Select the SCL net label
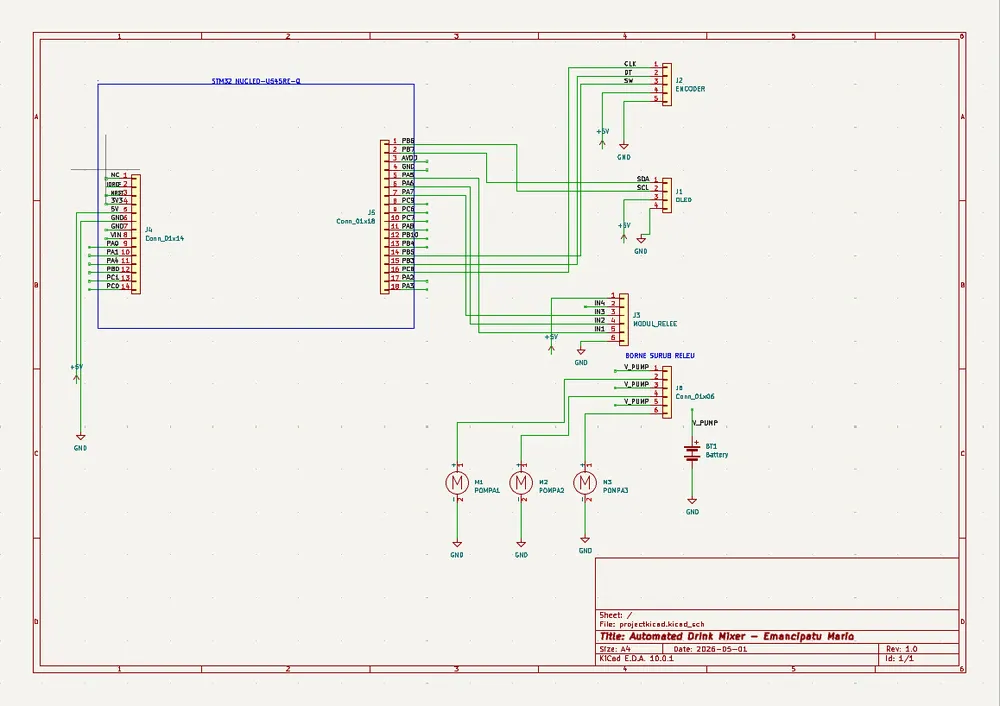1000x706 pixels. (x=643, y=188)
